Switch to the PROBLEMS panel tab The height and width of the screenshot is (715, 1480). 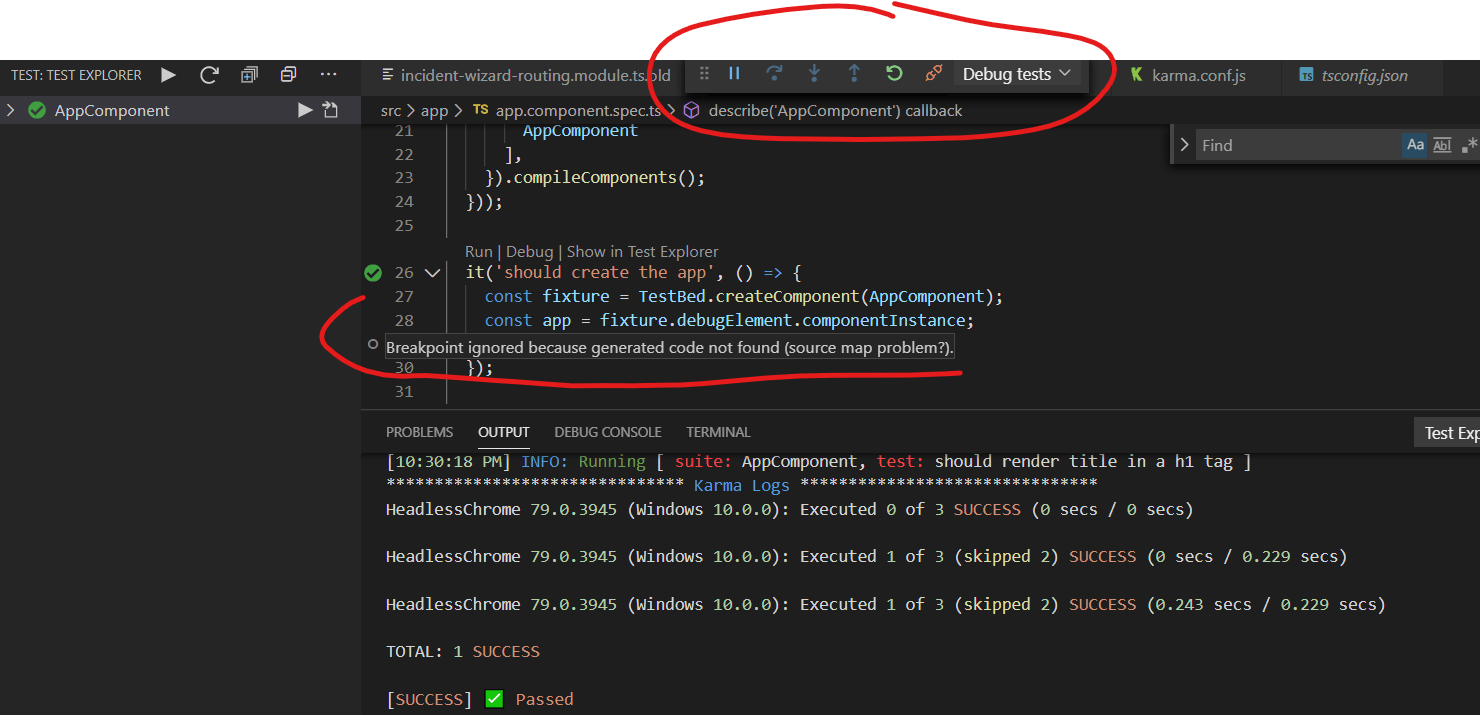(420, 432)
